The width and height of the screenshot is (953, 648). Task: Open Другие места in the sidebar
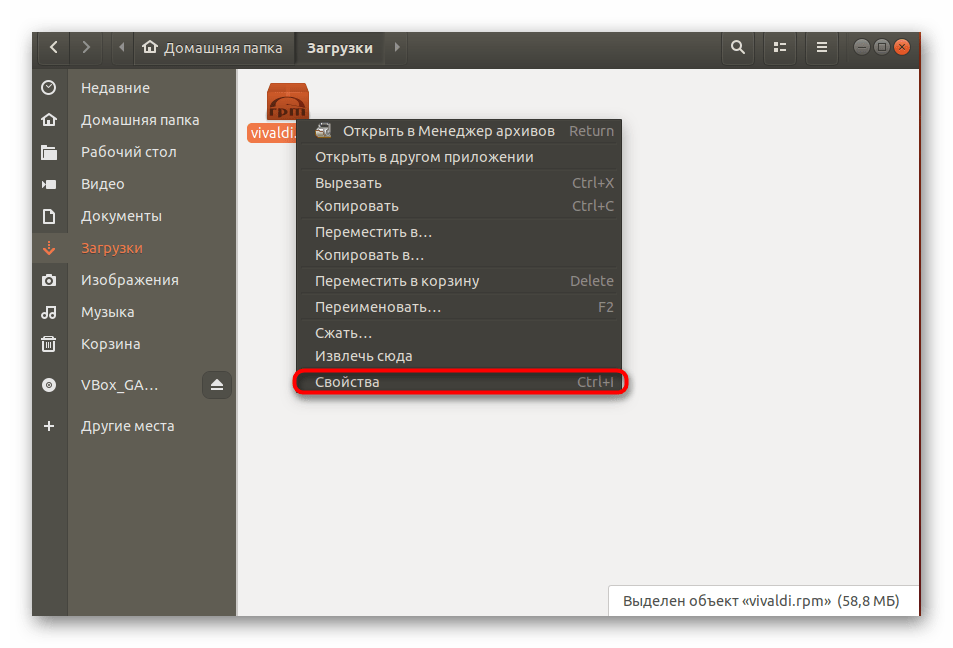pyautogui.click(x=127, y=426)
